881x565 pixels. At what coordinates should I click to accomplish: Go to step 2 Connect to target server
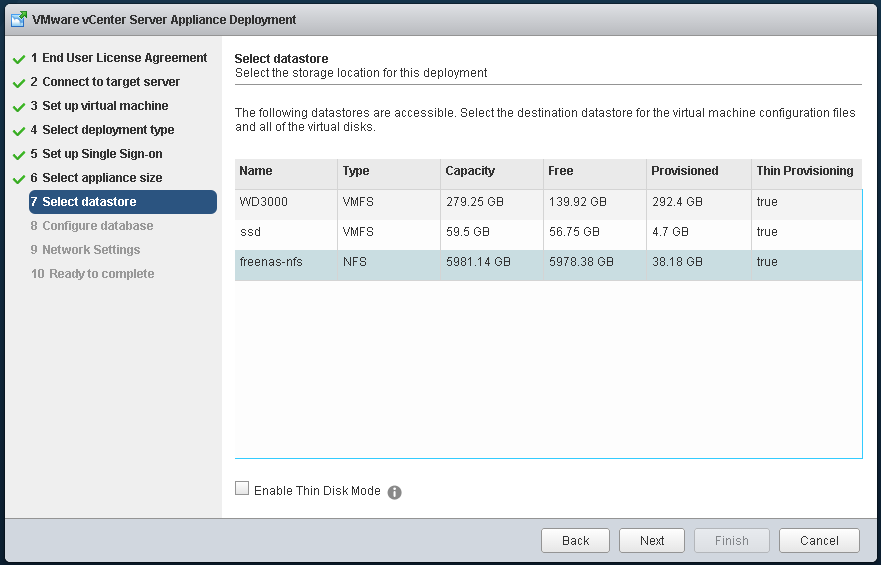(x=105, y=82)
